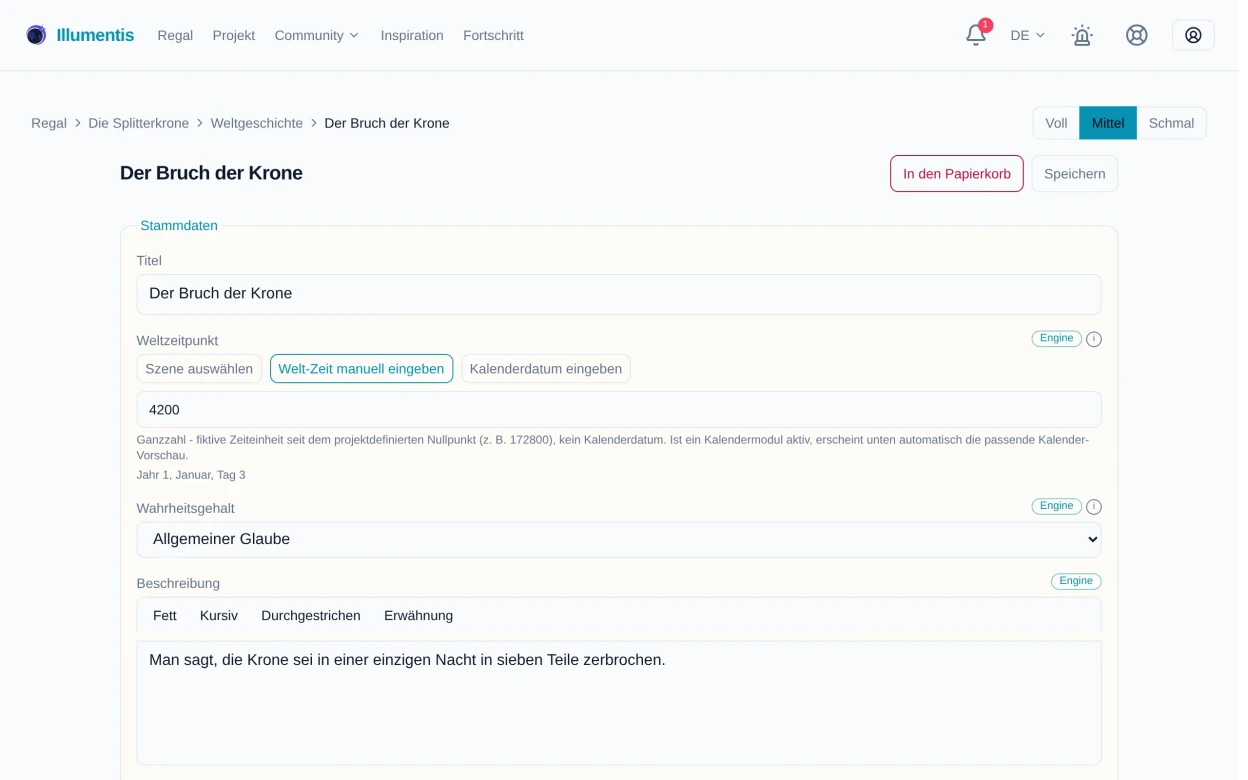Open Weltgeschichte breadcrumb

(256, 123)
